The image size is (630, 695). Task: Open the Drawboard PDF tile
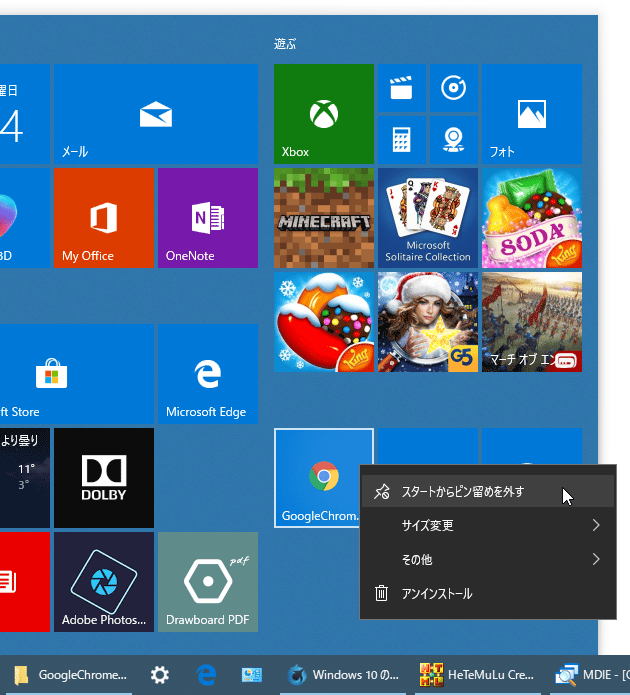[x=208, y=582]
